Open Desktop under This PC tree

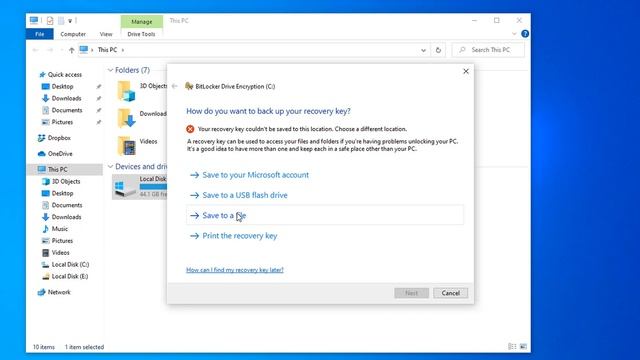click(x=62, y=193)
